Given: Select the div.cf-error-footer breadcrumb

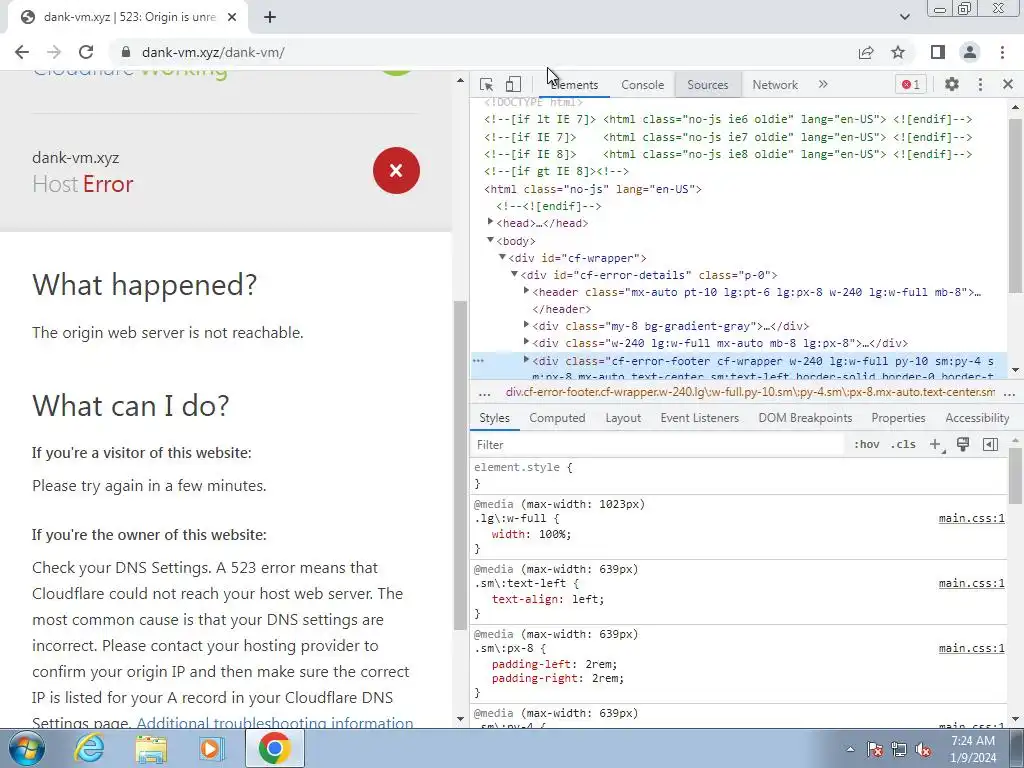Looking at the screenshot, I should tap(750, 392).
